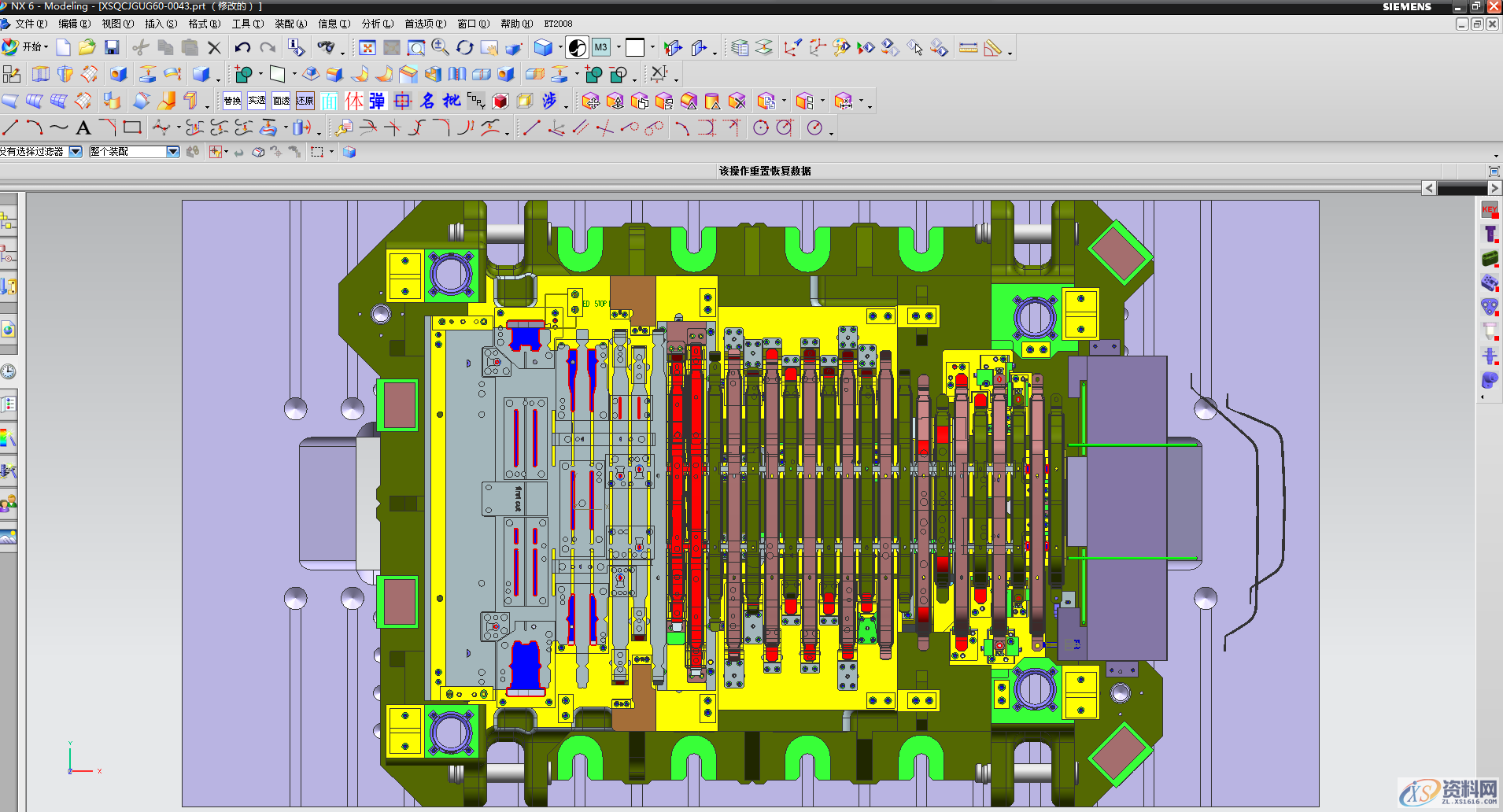Click the Save floppy disk icon
The image size is (1503, 812).
[x=112, y=48]
